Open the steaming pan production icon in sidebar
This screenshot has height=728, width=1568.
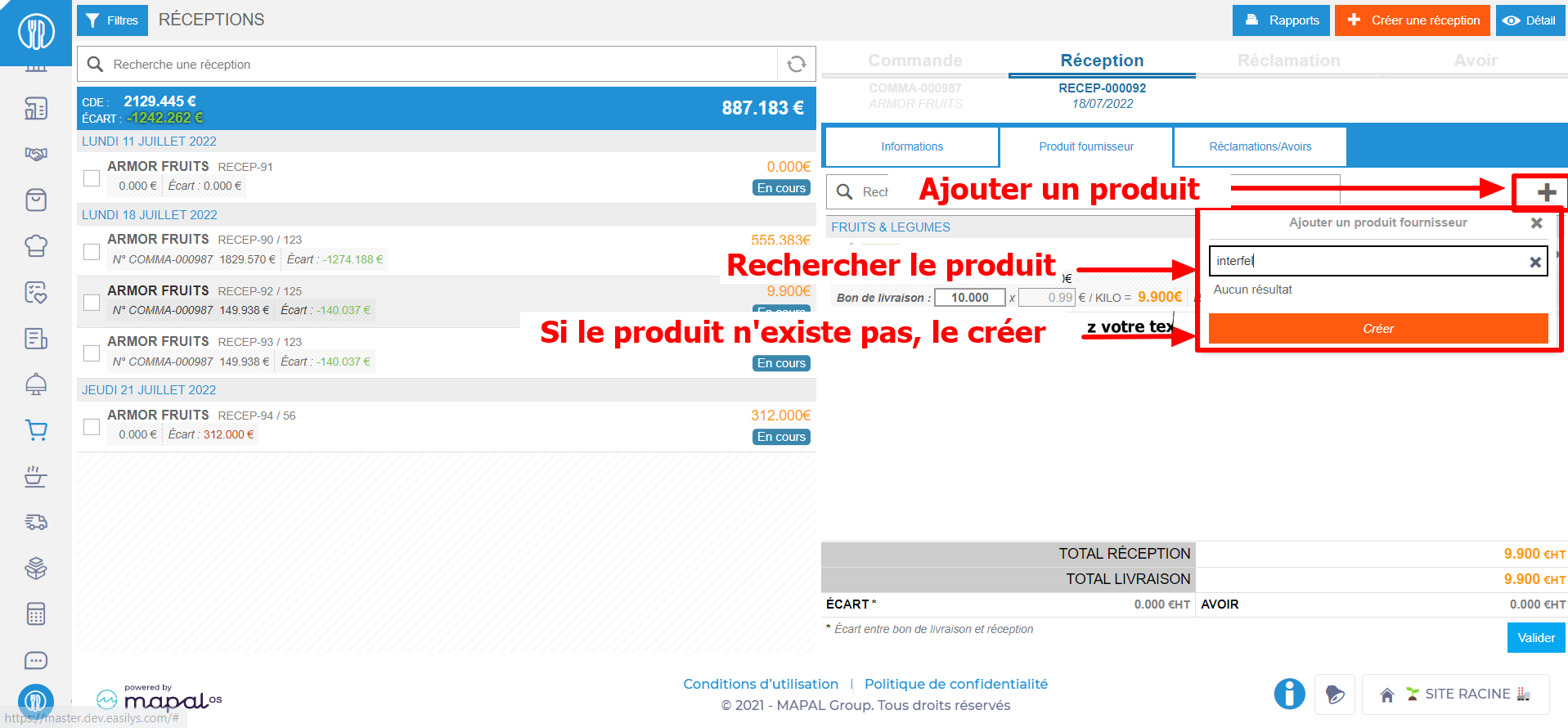[x=36, y=476]
